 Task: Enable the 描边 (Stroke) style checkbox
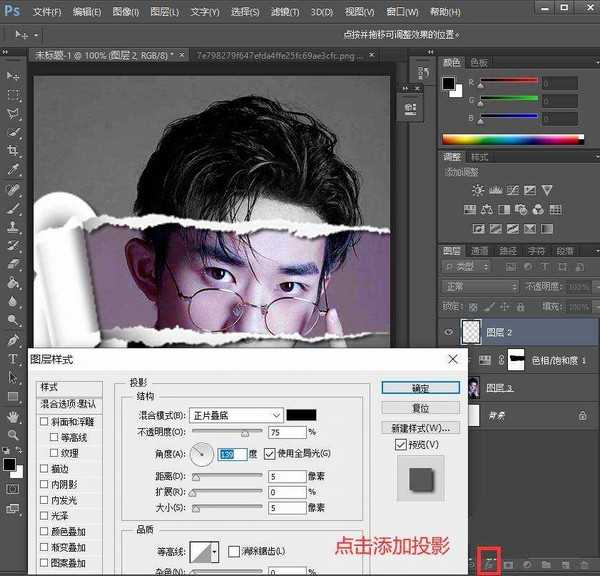pos(43,468)
